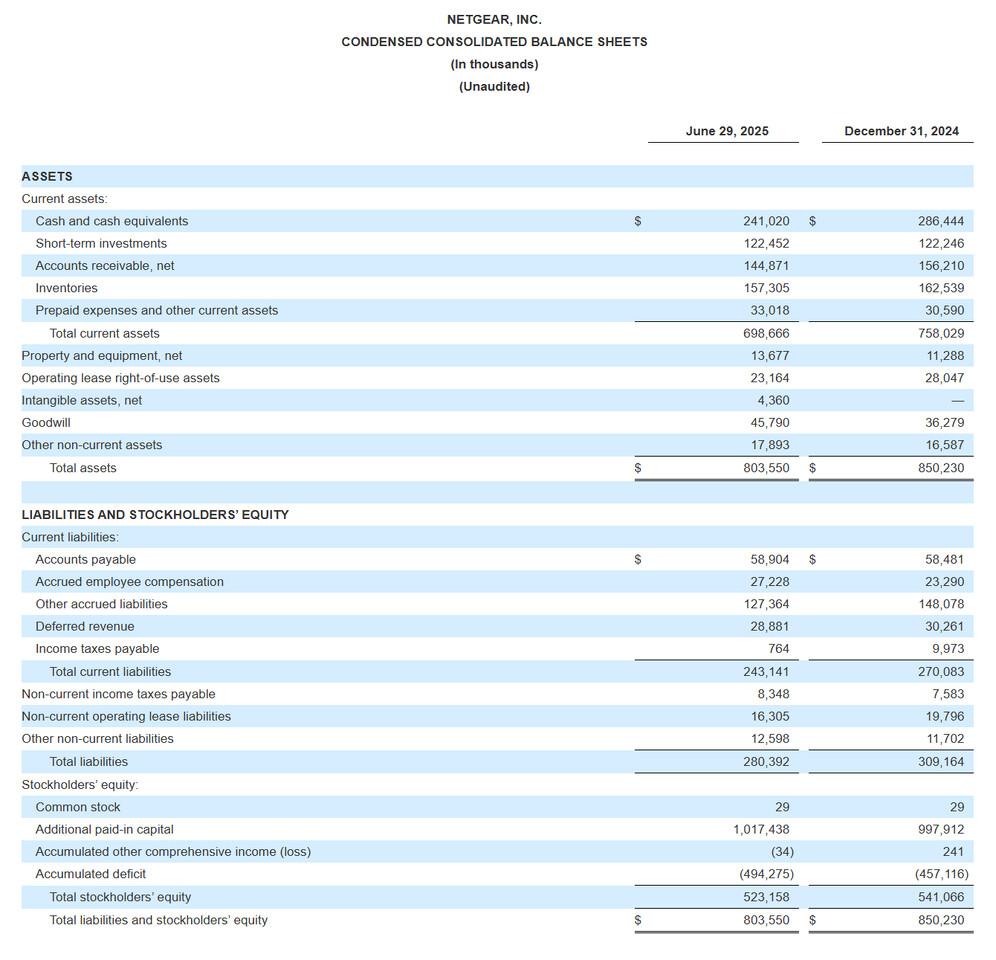Click the NETGEAR, INC. title
Viewport: 996px width, 960px height.
[x=494, y=20]
